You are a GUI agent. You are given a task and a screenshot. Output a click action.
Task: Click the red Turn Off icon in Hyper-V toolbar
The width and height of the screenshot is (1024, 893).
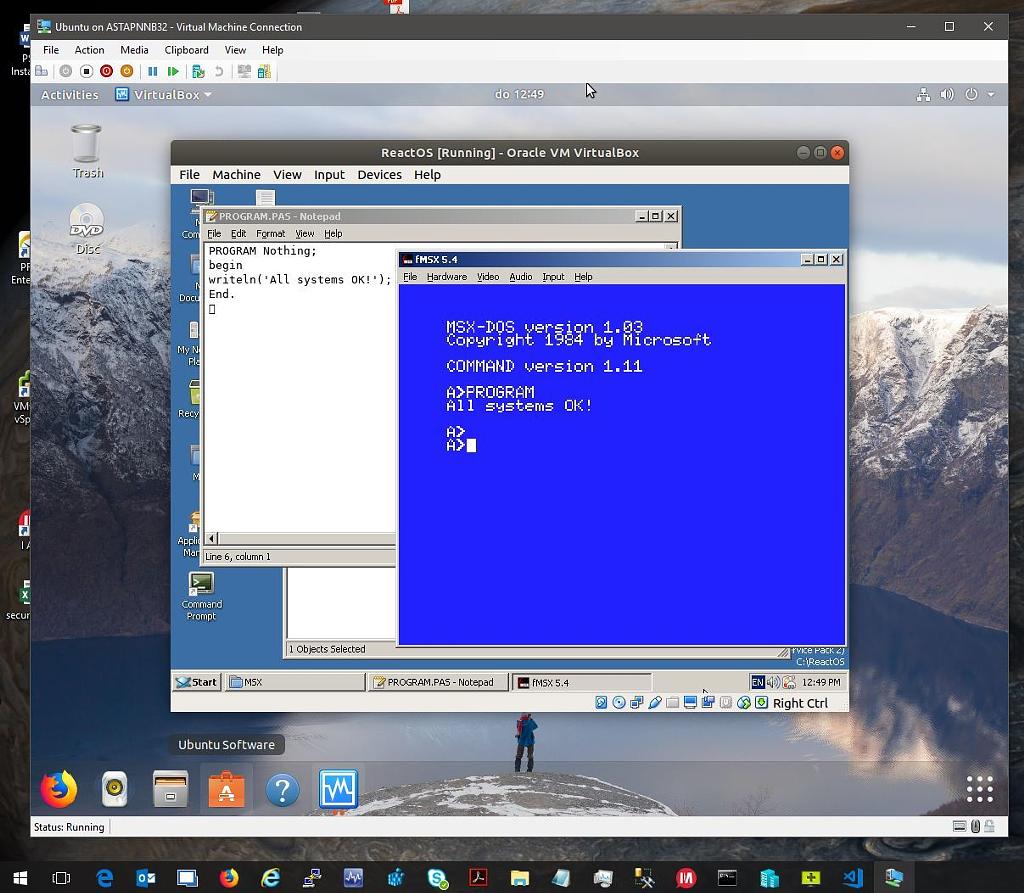coord(106,71)
